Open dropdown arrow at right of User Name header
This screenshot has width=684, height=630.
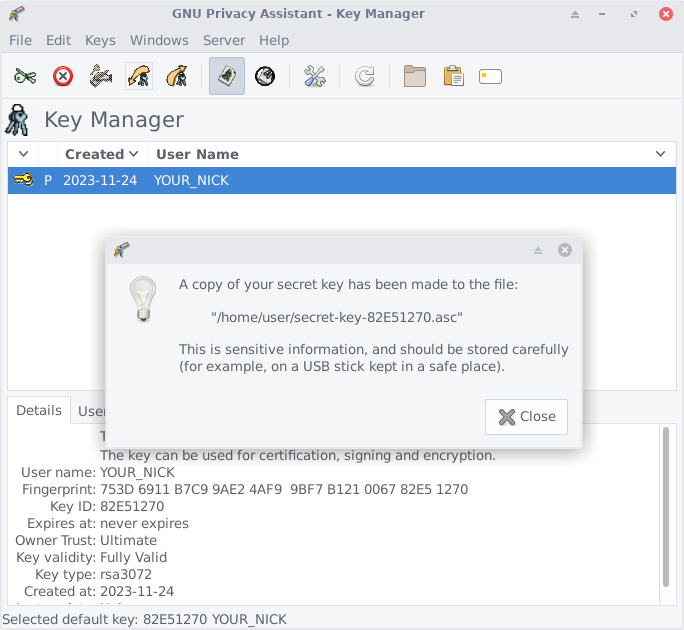(660, 154)
